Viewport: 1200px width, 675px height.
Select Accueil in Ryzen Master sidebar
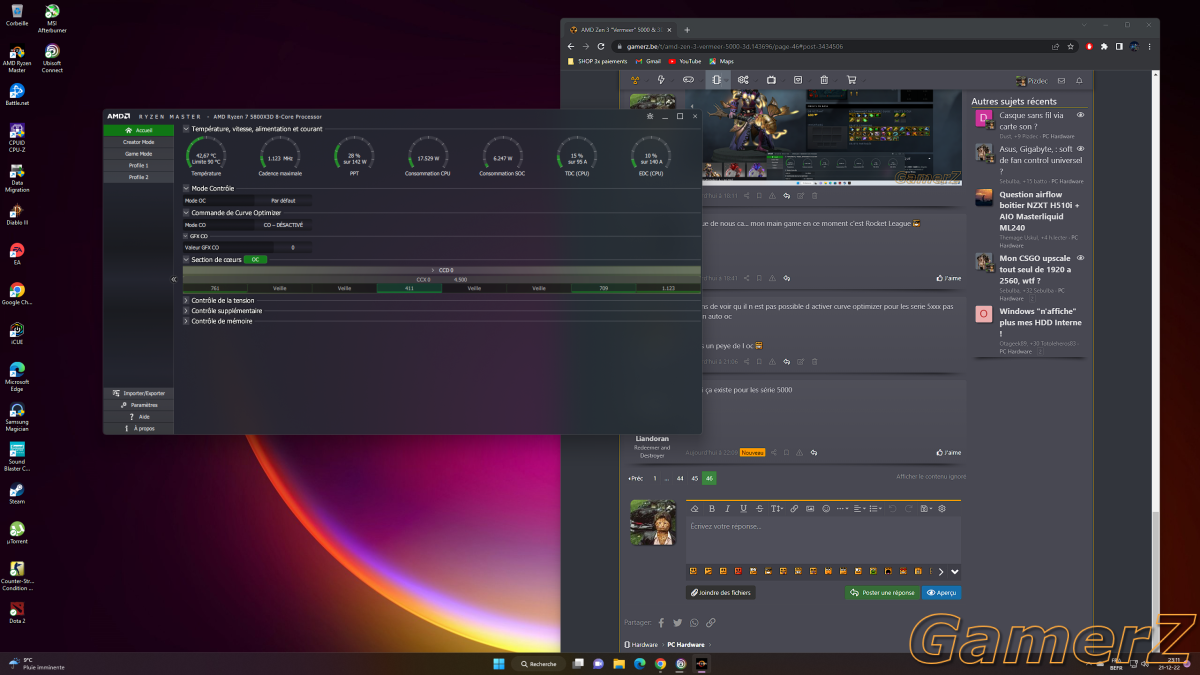(138, 130)
